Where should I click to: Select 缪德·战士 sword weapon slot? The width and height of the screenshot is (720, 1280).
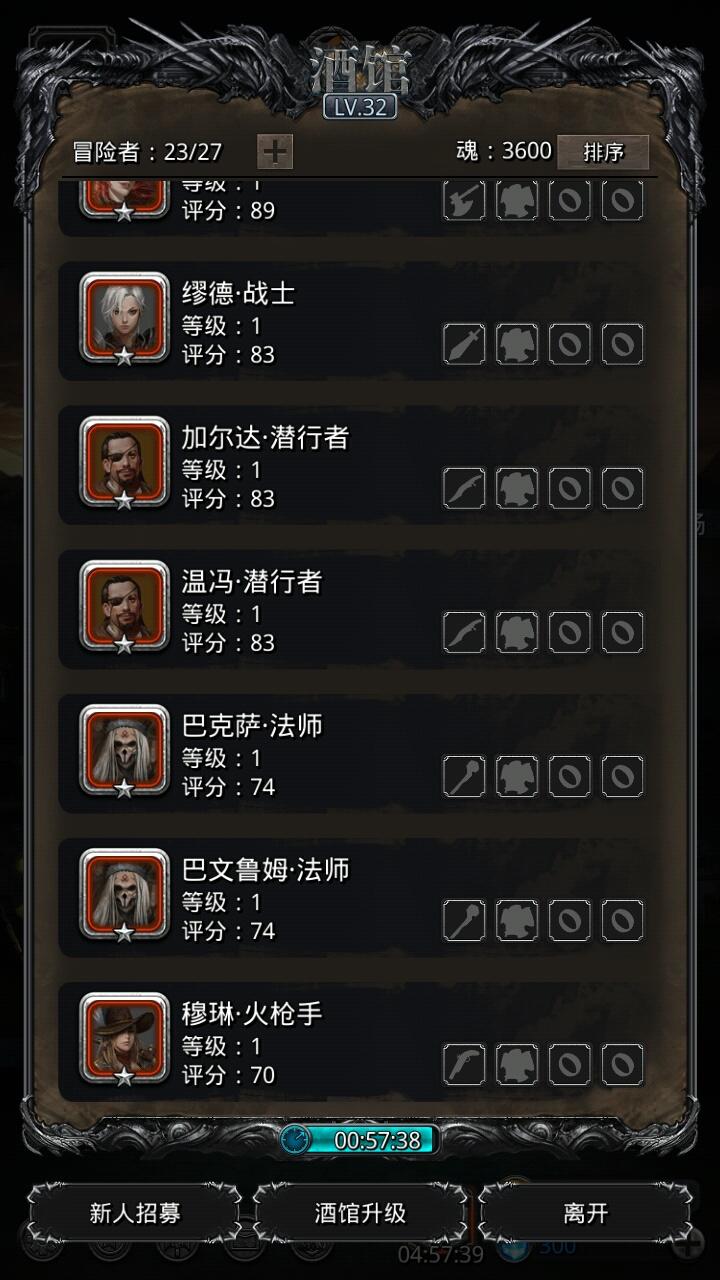(x=464, y=344)
